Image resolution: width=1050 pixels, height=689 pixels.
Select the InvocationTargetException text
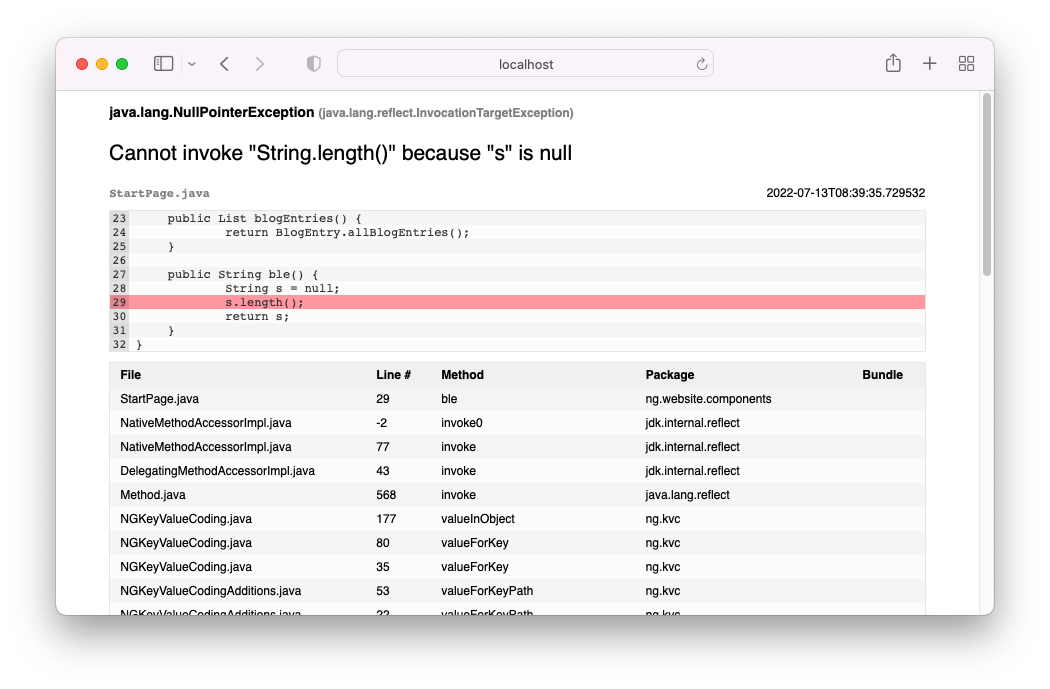[x=446, y=113]
